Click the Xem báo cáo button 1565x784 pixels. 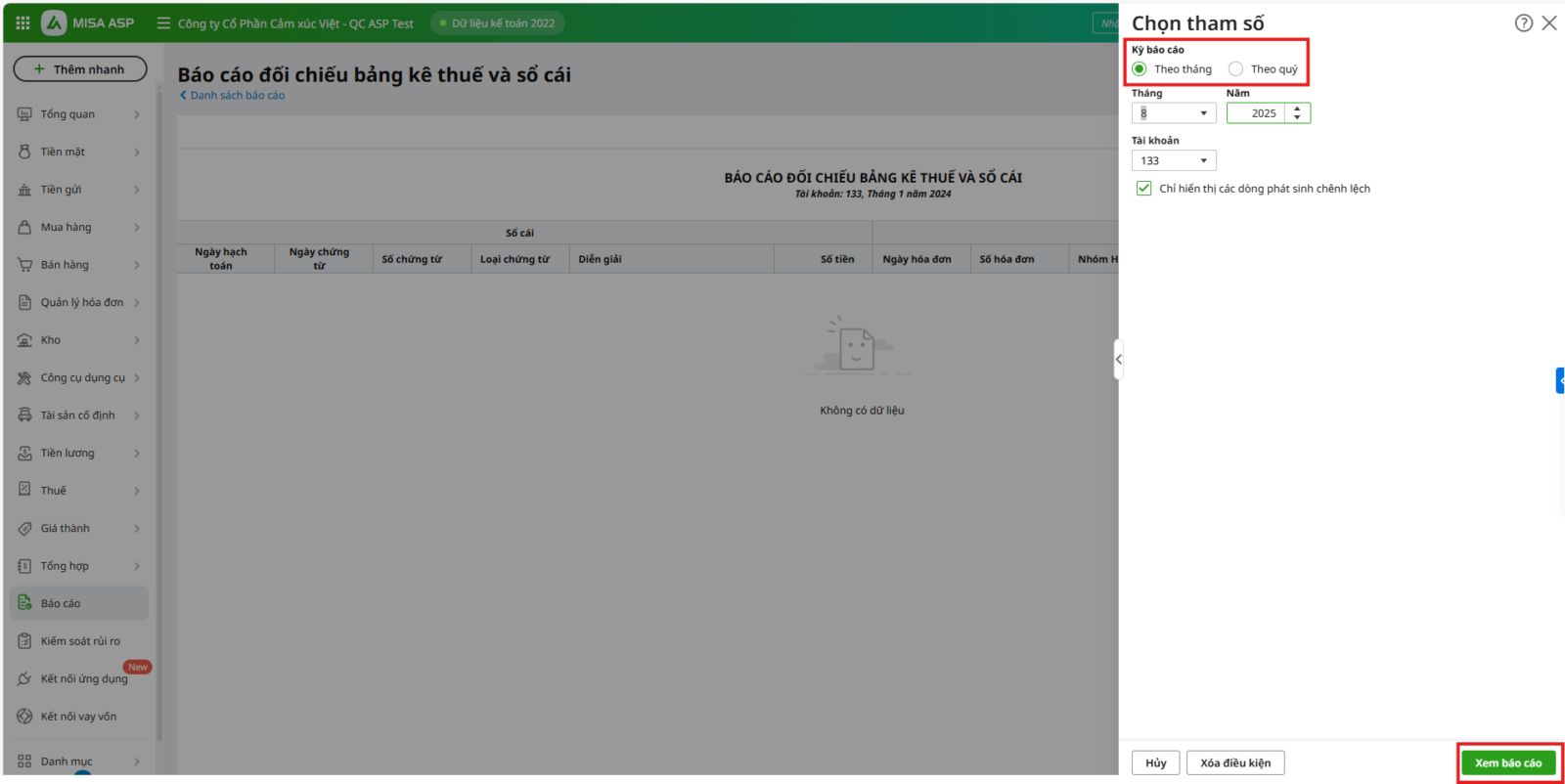[x=1507, y=762]
